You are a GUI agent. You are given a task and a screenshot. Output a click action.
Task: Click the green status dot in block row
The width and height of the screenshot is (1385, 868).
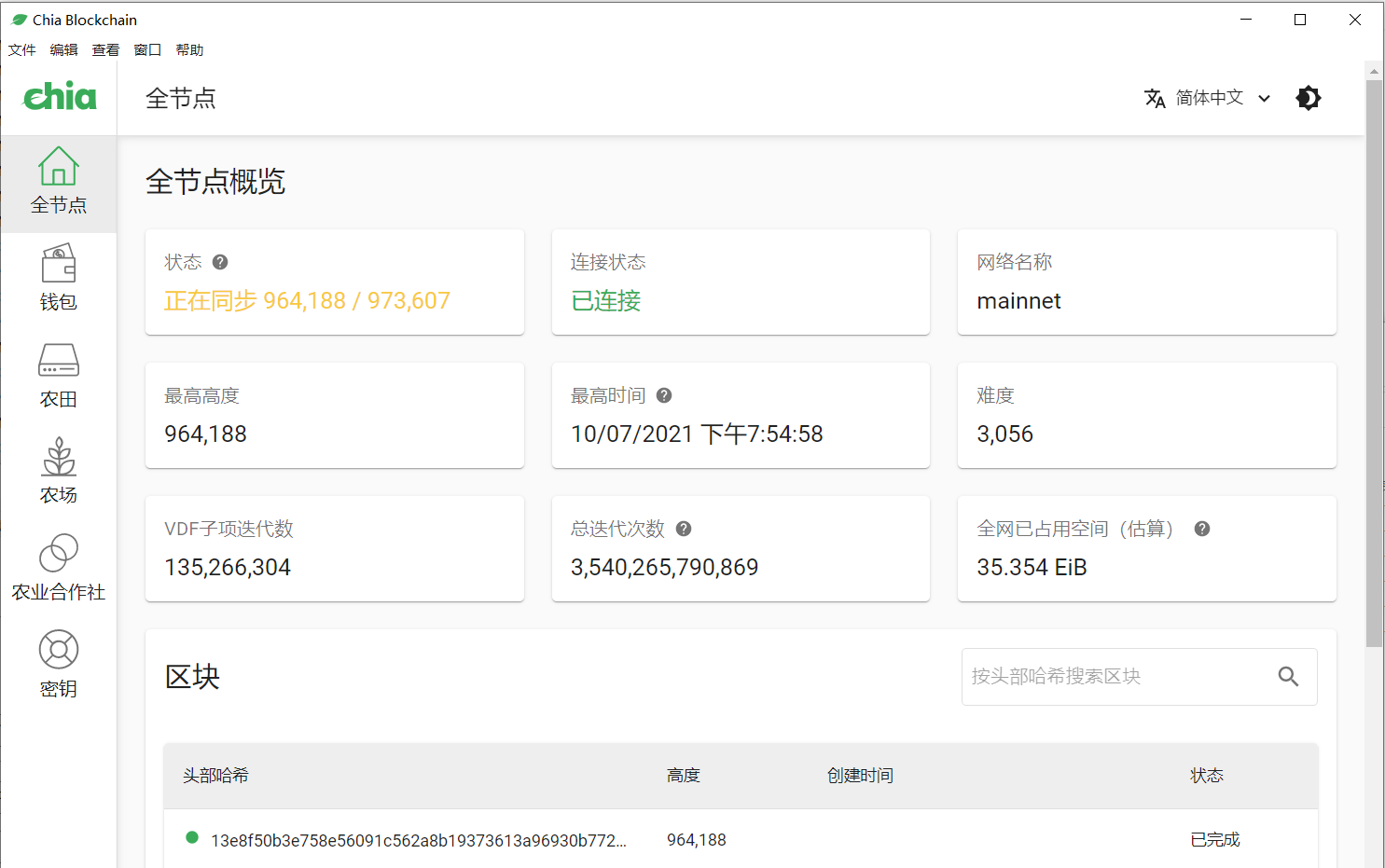[192, 837]
